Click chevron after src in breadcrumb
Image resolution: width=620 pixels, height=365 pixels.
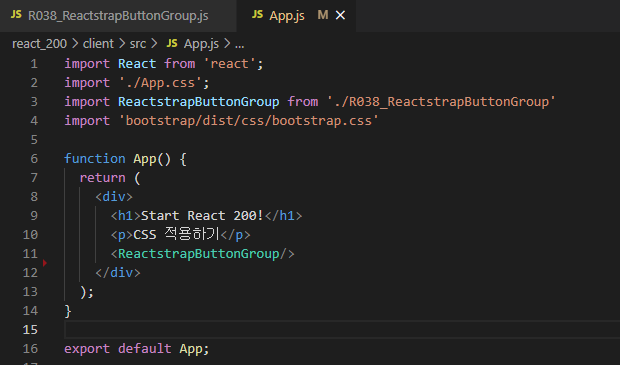[x=154, y=43]
